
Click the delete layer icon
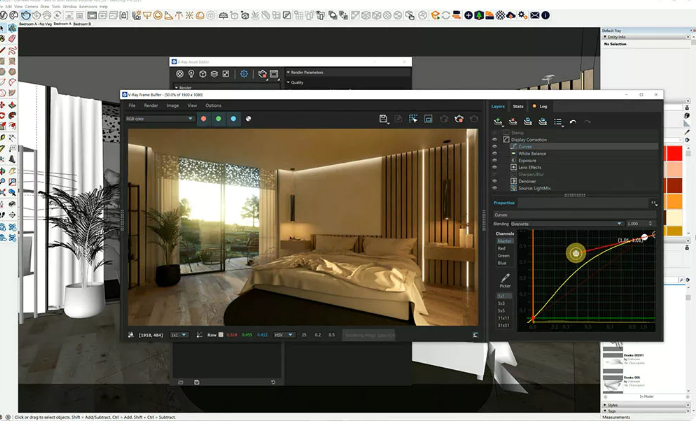click(x=513, y=122)
